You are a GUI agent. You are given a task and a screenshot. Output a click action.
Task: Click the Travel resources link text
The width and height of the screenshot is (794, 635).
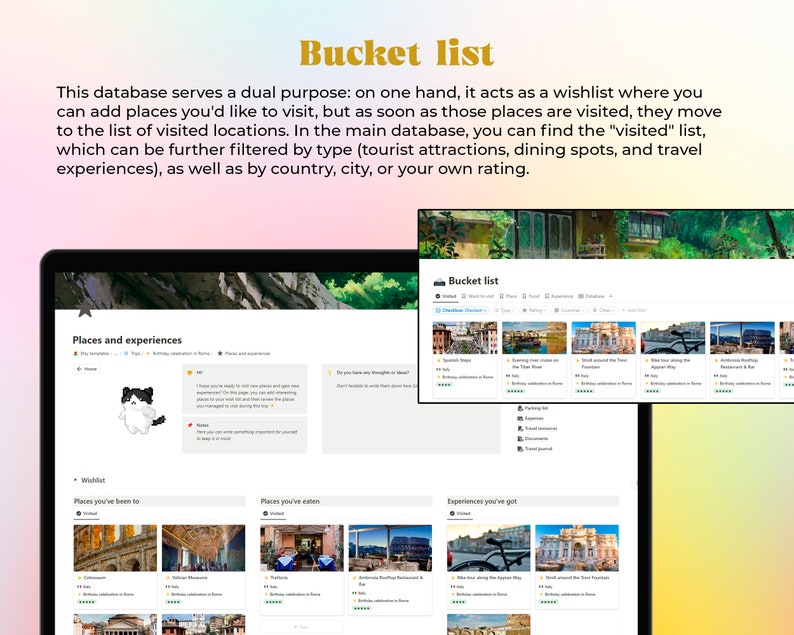click(541, 428)
